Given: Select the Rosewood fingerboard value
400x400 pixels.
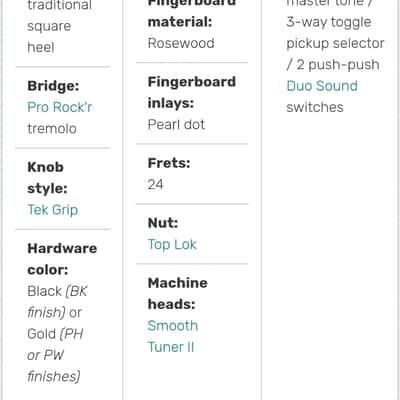Looking at the screenshot, I should pyautogui.click(x=181, y=43).
